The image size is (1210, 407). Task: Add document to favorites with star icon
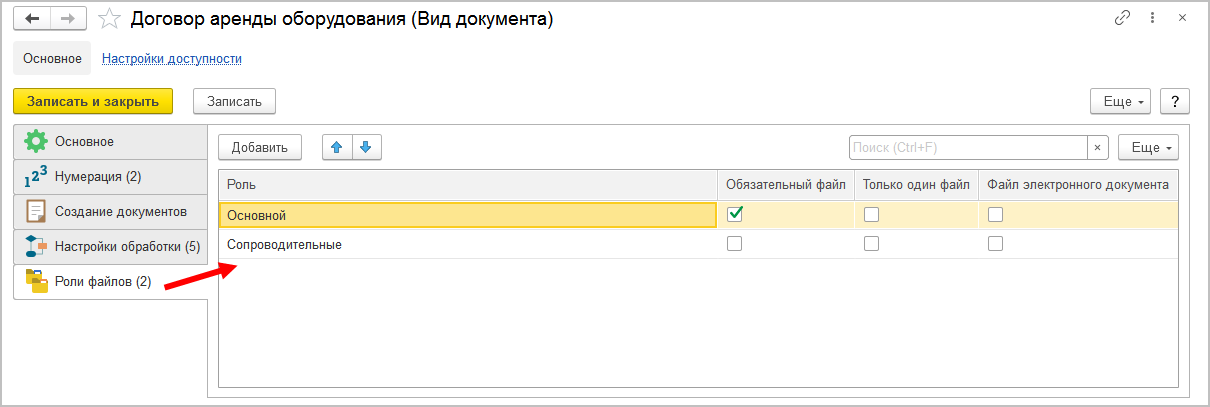pos(110,18)
